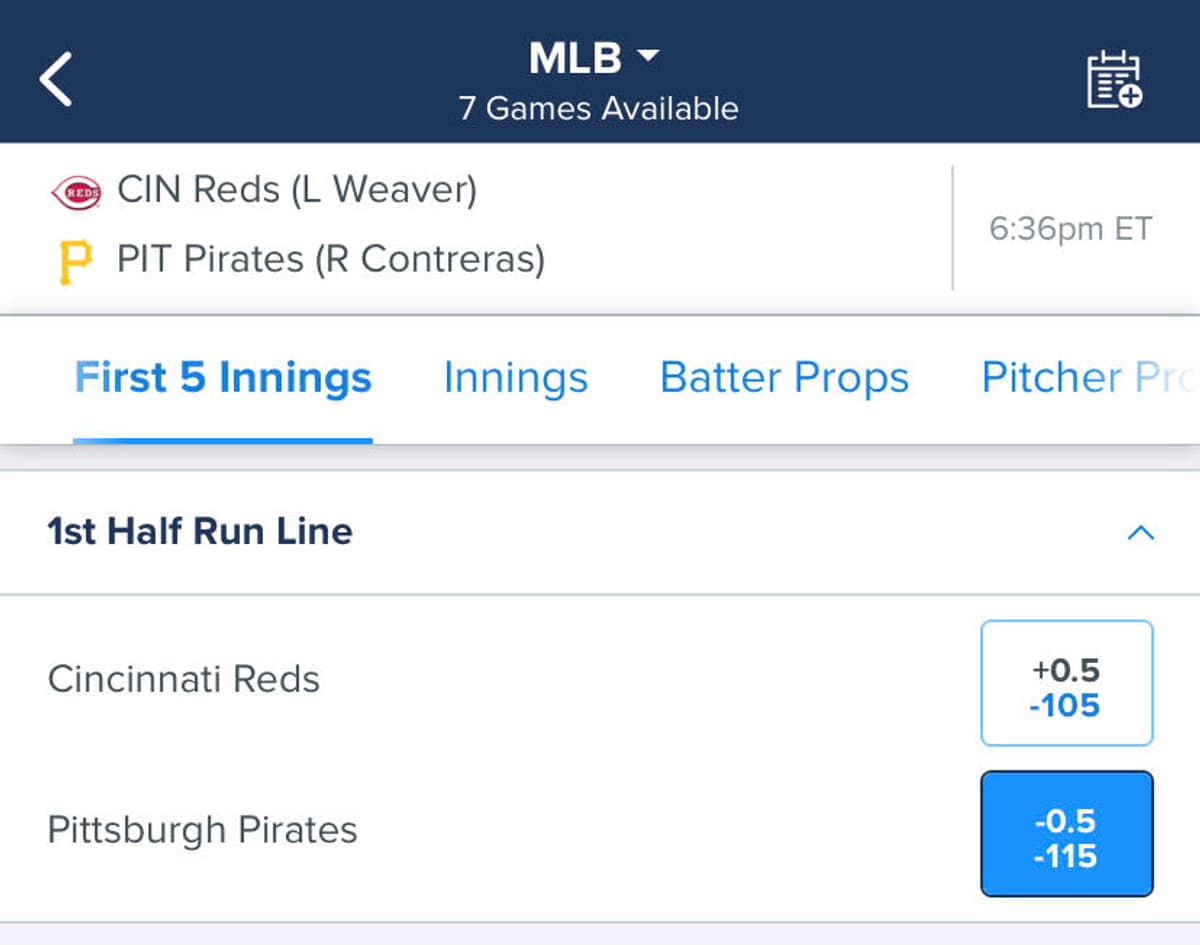The image size is (1200, 945).
Task: Open the Batter Props tab
Action: (x=784, y=378)
